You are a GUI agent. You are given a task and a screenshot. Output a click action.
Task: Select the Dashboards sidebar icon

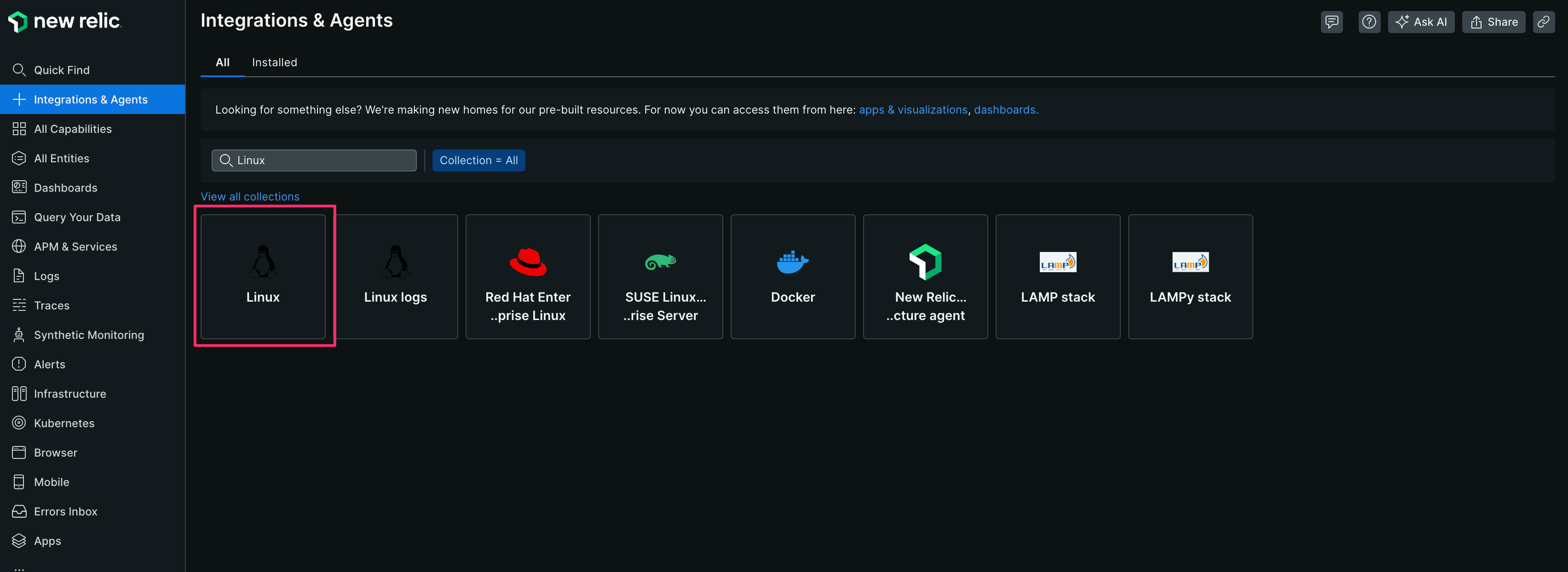tap(19, 188)
